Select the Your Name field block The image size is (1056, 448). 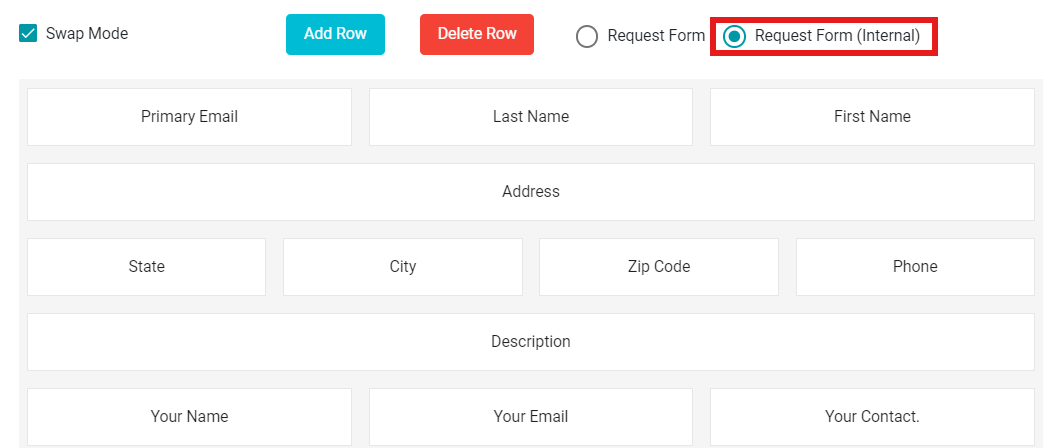click(189, 416)
